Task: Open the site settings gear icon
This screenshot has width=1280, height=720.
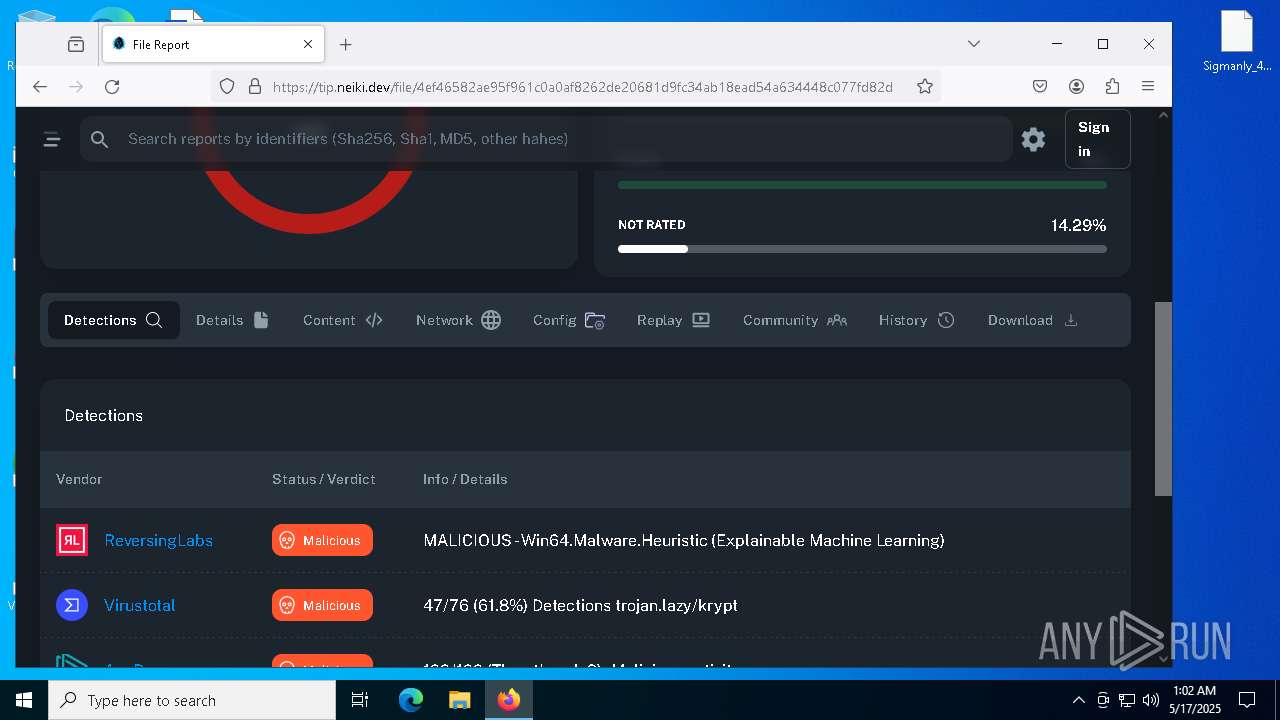Action: tap(1033, 140)
